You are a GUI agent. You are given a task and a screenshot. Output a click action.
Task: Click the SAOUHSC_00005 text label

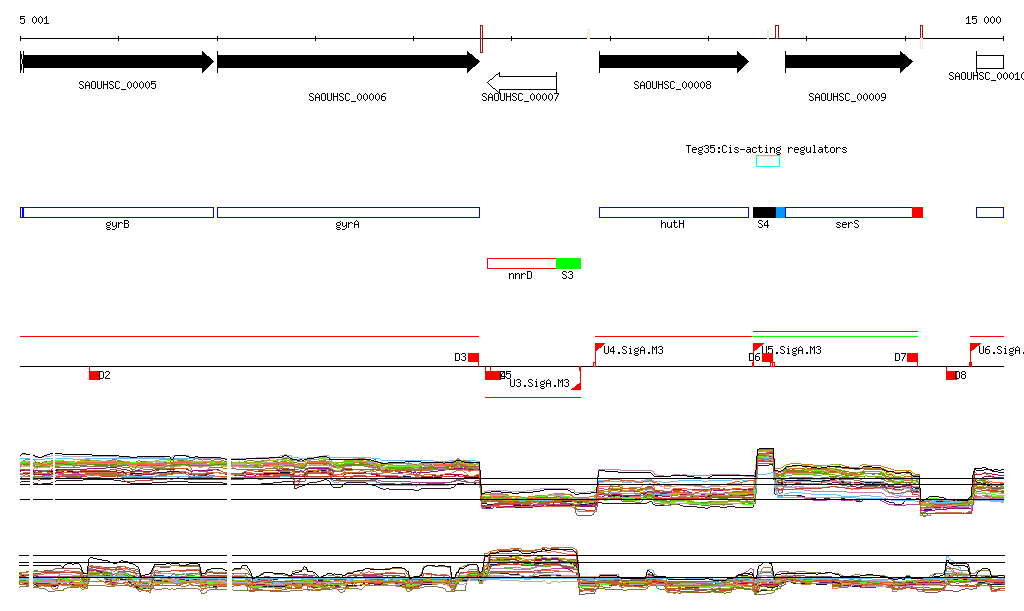[x=118, y=85]
